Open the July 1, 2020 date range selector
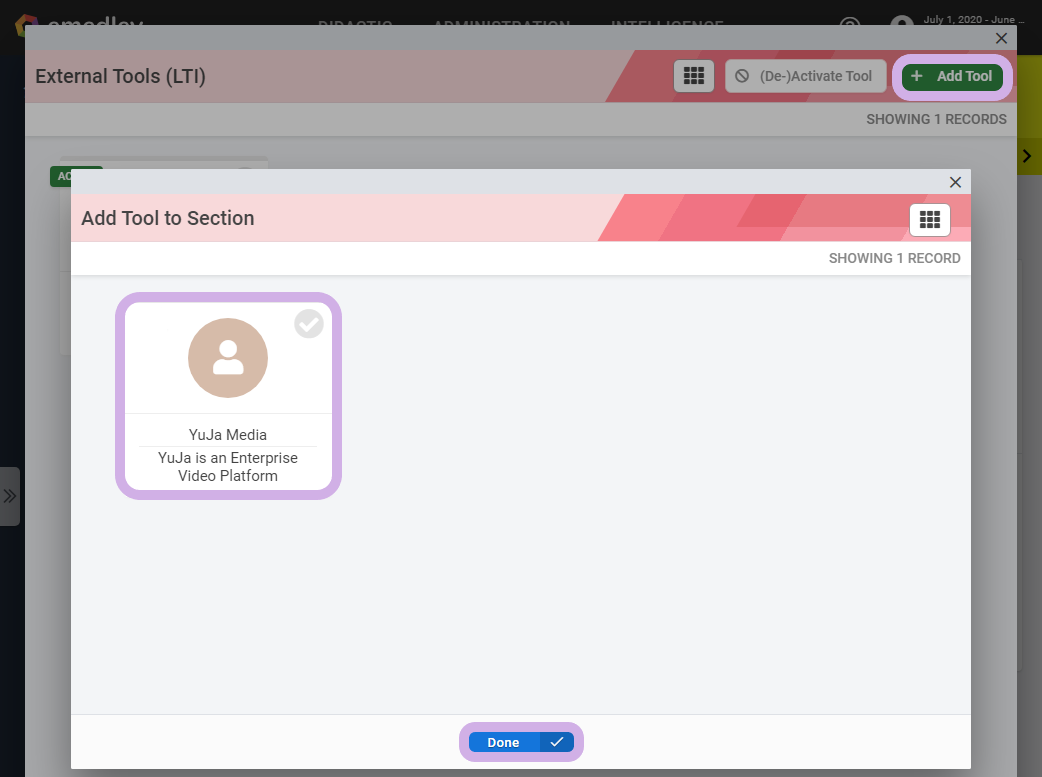 tap(973, 20)
